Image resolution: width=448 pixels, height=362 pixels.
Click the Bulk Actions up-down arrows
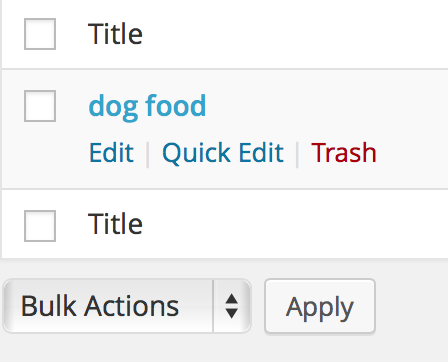231,306
